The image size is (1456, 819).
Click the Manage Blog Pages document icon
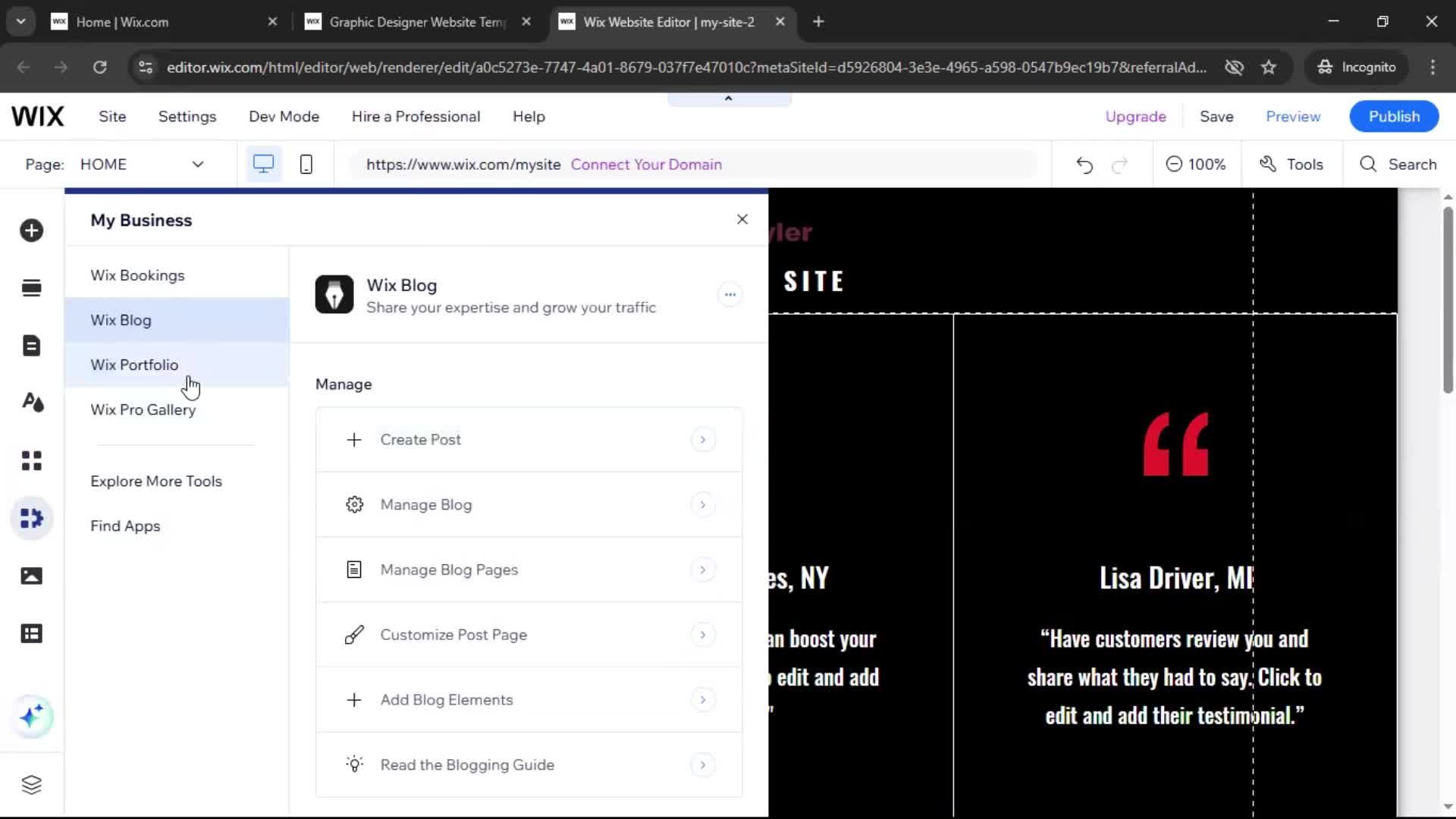tap(354, 570)
